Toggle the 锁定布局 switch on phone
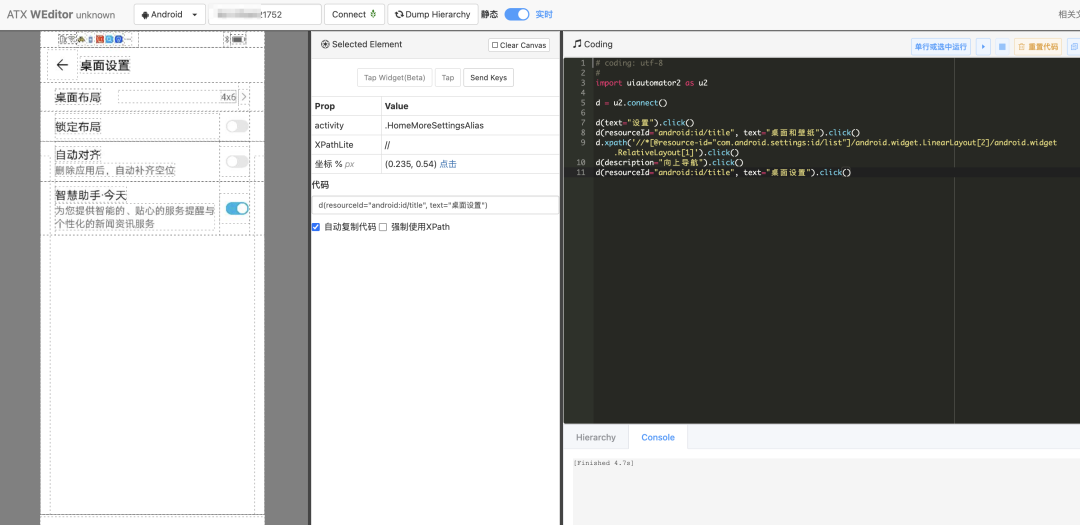 tap(236, 126)
